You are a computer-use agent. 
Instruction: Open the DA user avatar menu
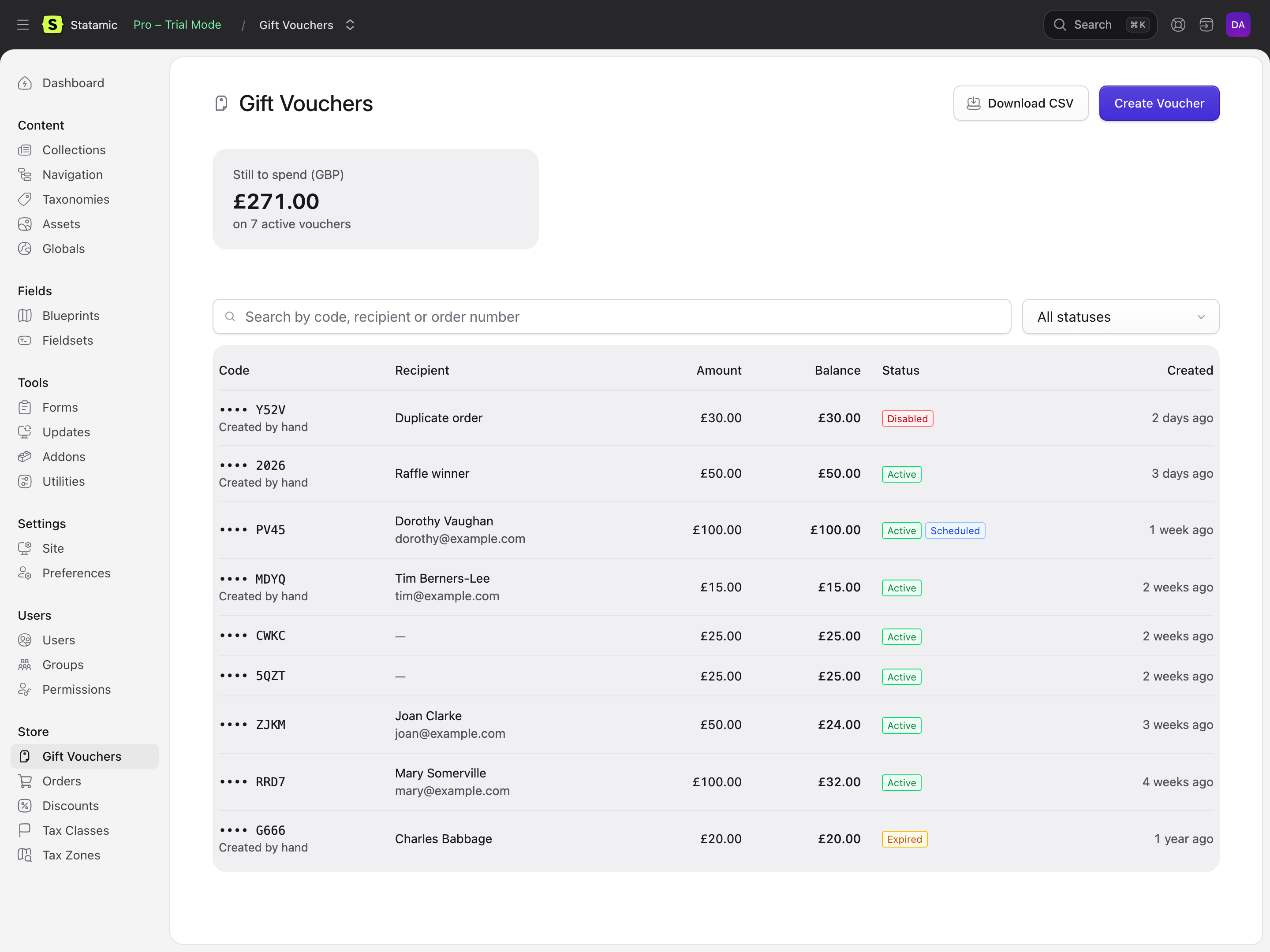[1238, 25]
